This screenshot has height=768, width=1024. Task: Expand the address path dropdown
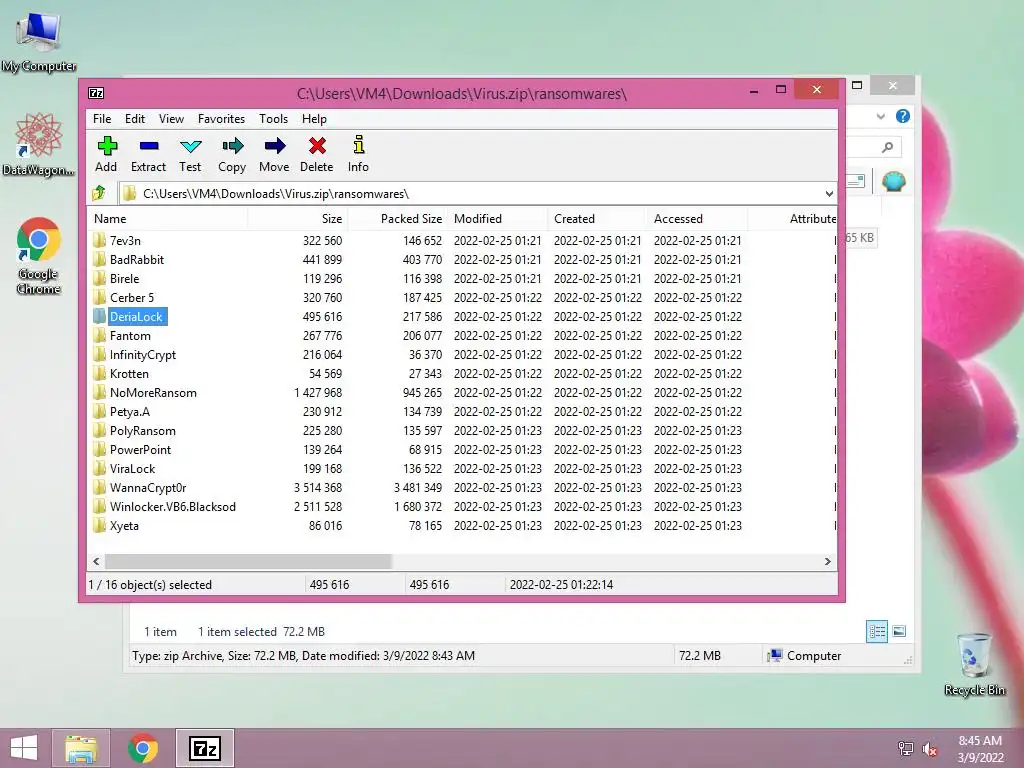(x=829, y=194)
